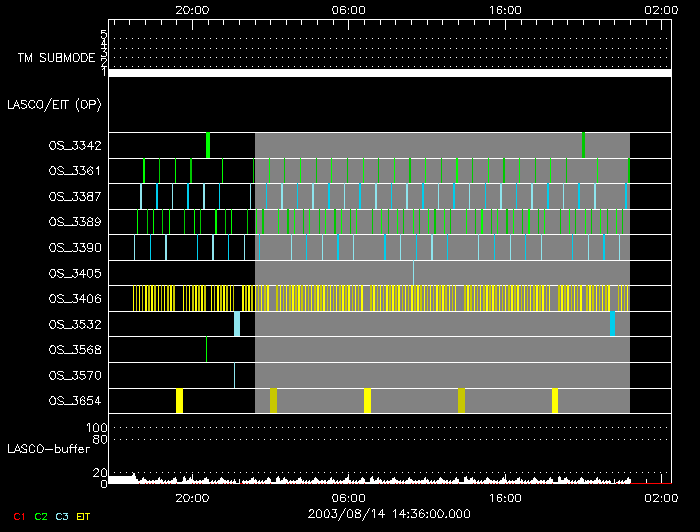Click the TM SUBMODE label

point(55,58)
